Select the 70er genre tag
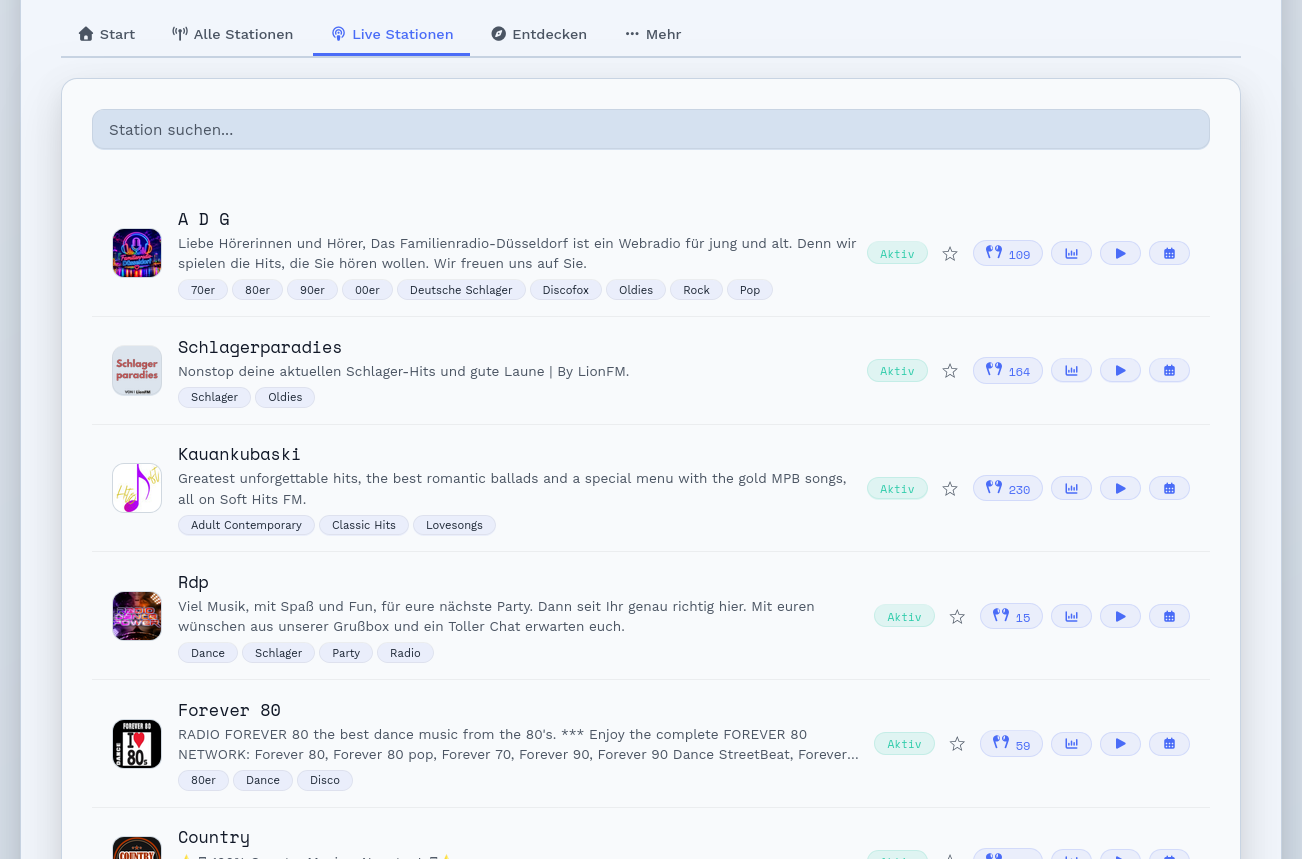Image resolution: width=1302 pixels, height=859 pixels. pyautogui.click(x=203, y=290)
